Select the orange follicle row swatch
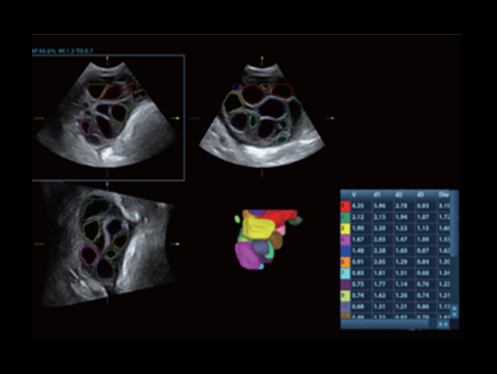Screen dimensions: 497x374 tap(345, 262)
